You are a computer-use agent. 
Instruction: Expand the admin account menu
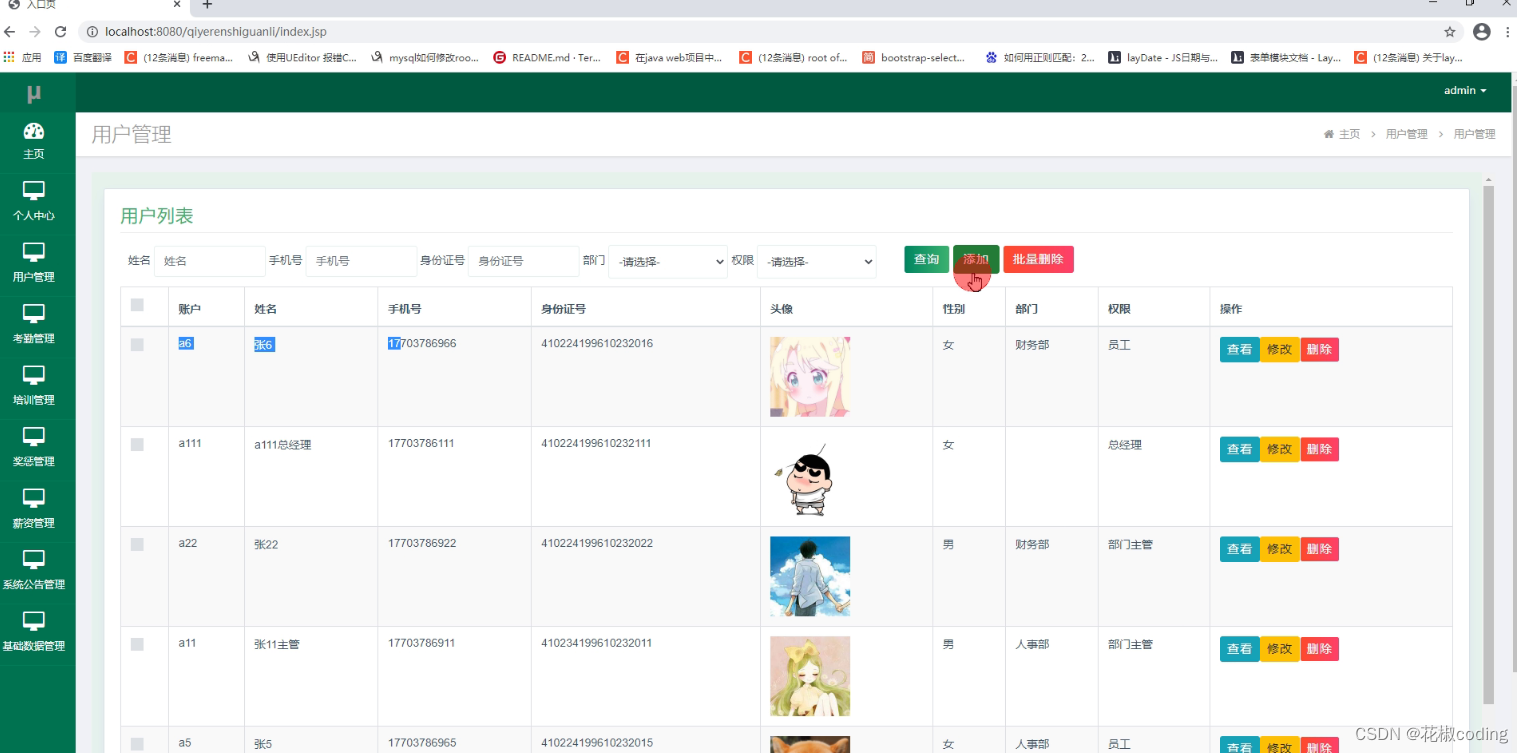(1464, 90)
